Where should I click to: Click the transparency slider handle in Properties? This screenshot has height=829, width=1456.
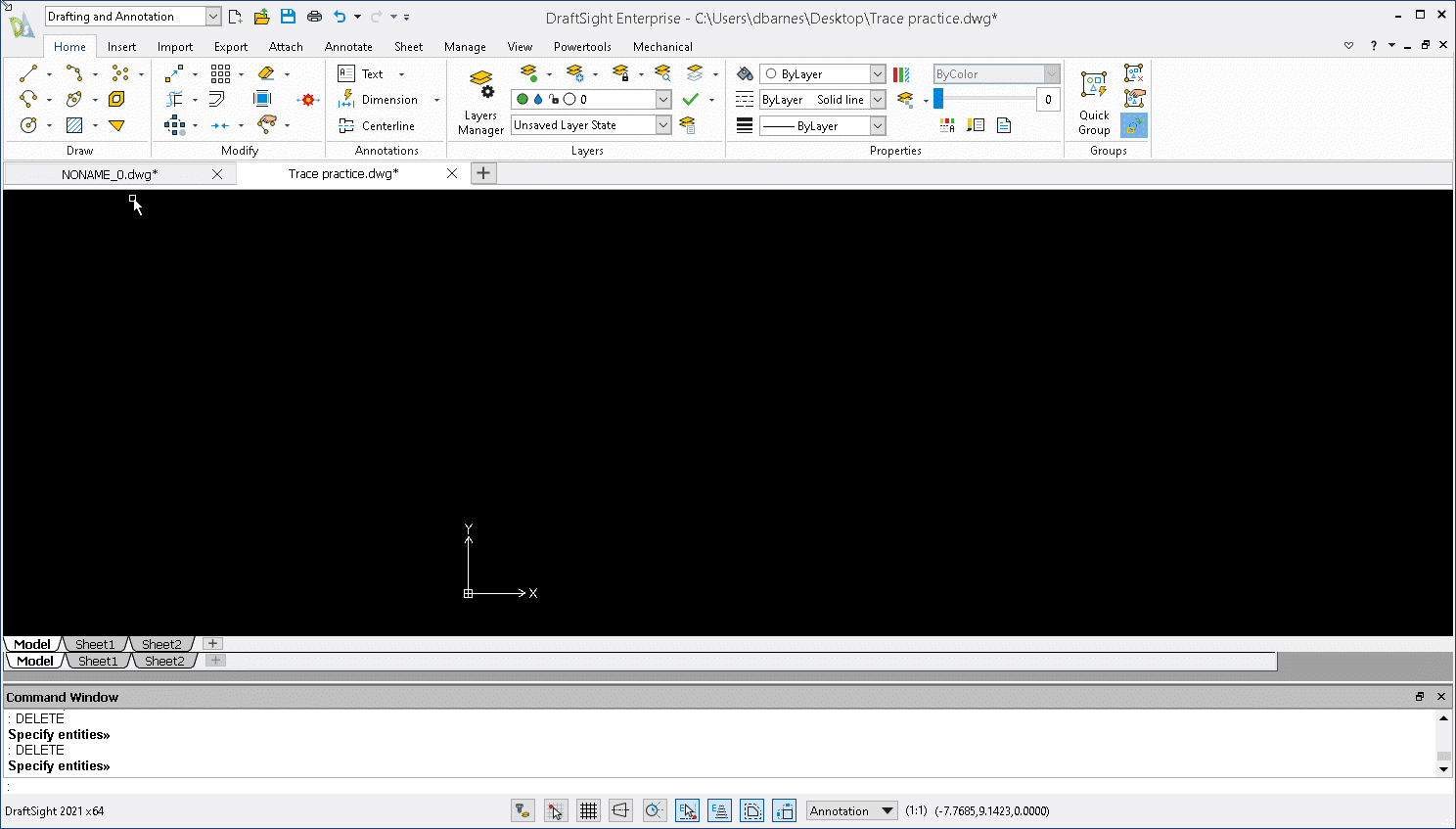coord(938,99)
